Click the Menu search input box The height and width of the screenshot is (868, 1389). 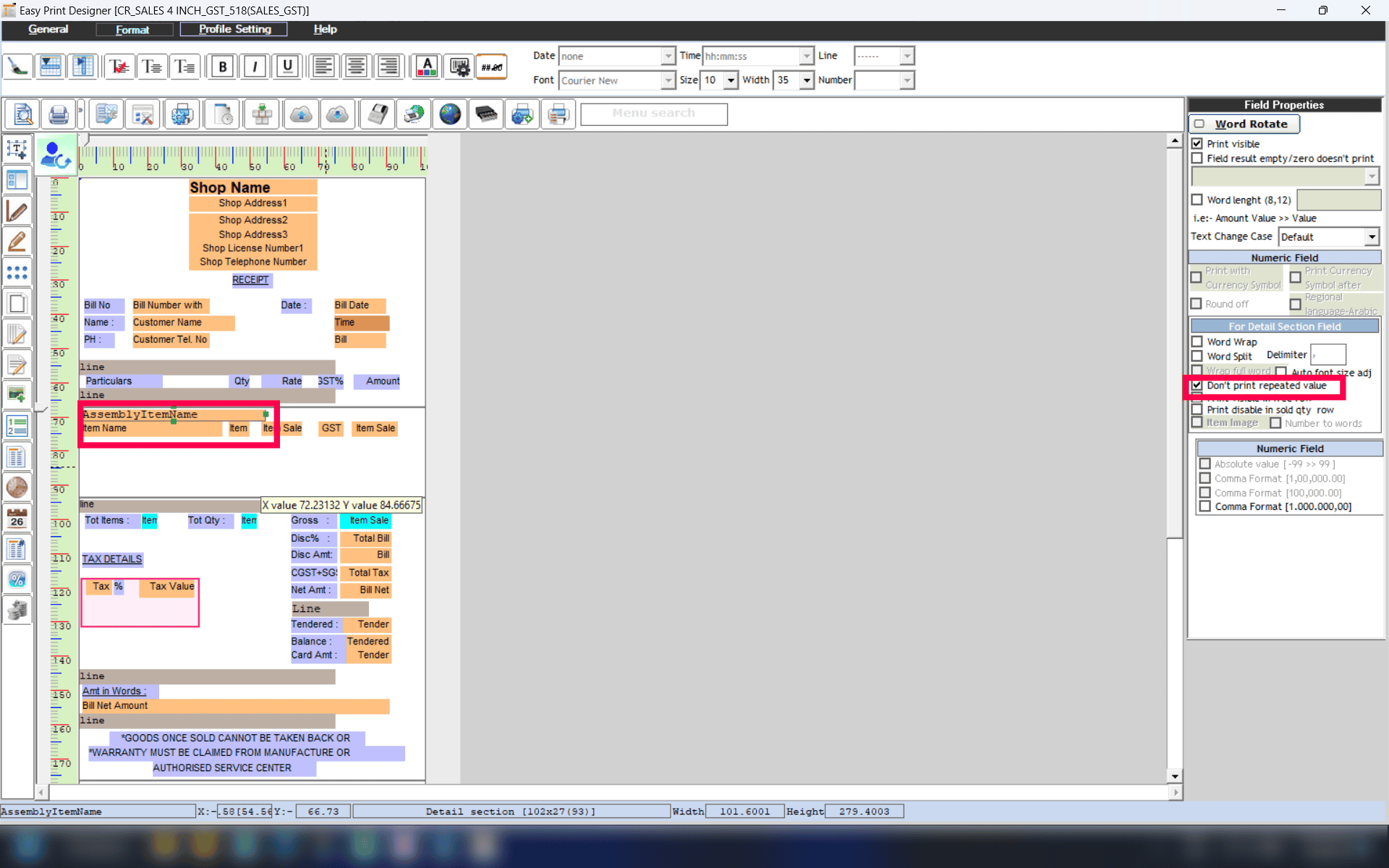coord(653,114)
